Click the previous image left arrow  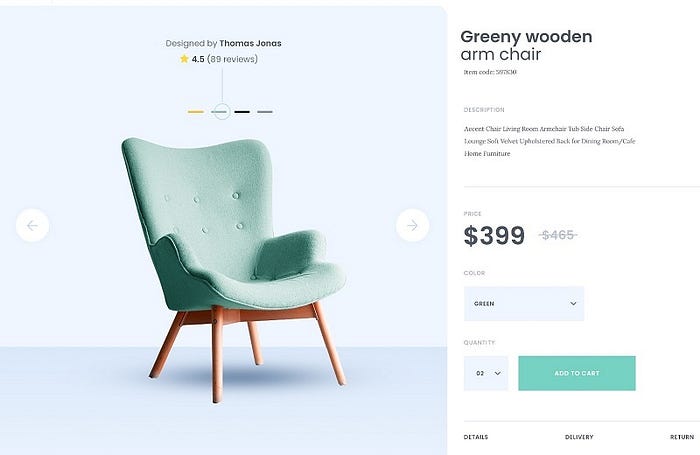click(x=32, y=225)
